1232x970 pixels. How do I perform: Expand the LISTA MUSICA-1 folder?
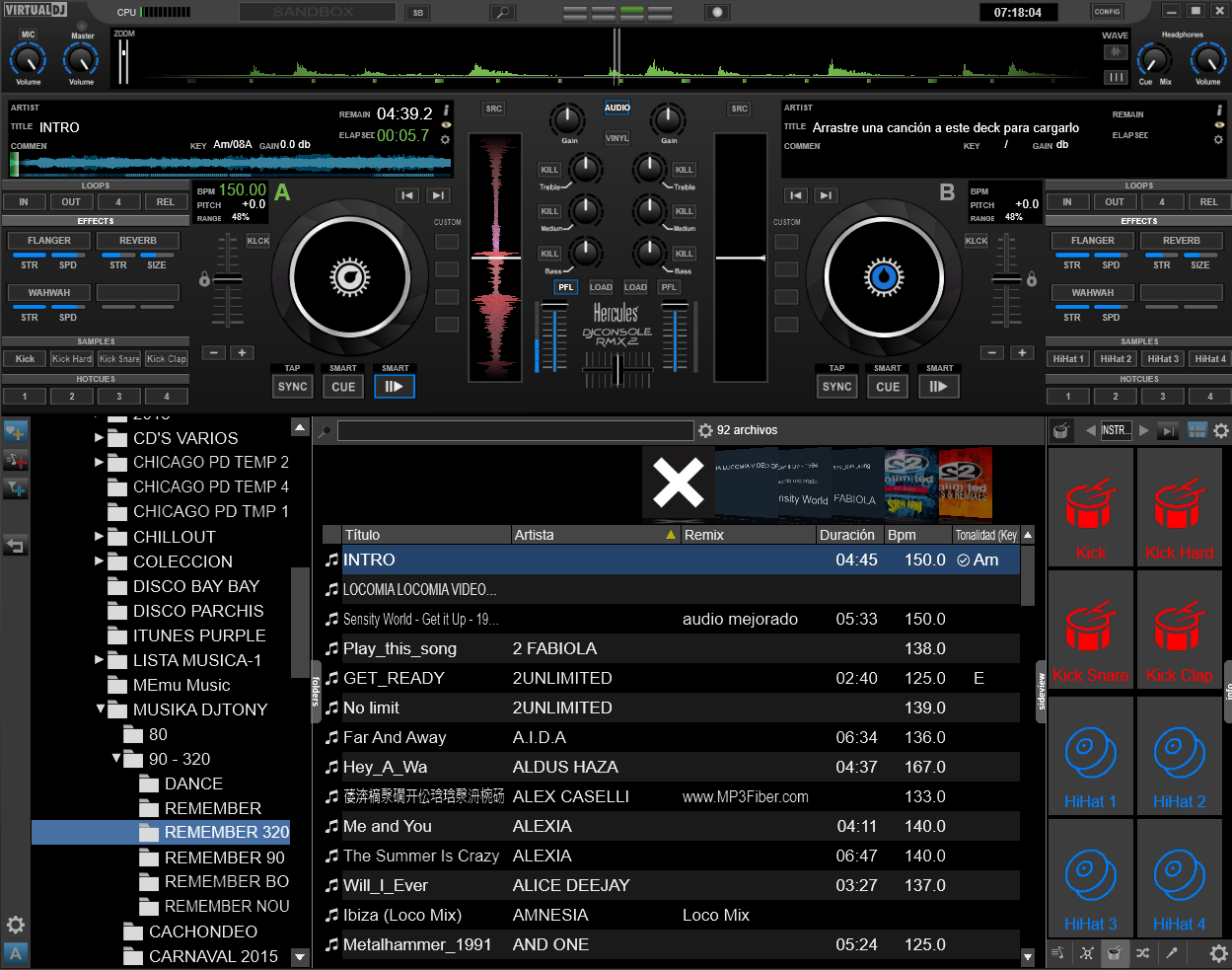tap(99, 659)
